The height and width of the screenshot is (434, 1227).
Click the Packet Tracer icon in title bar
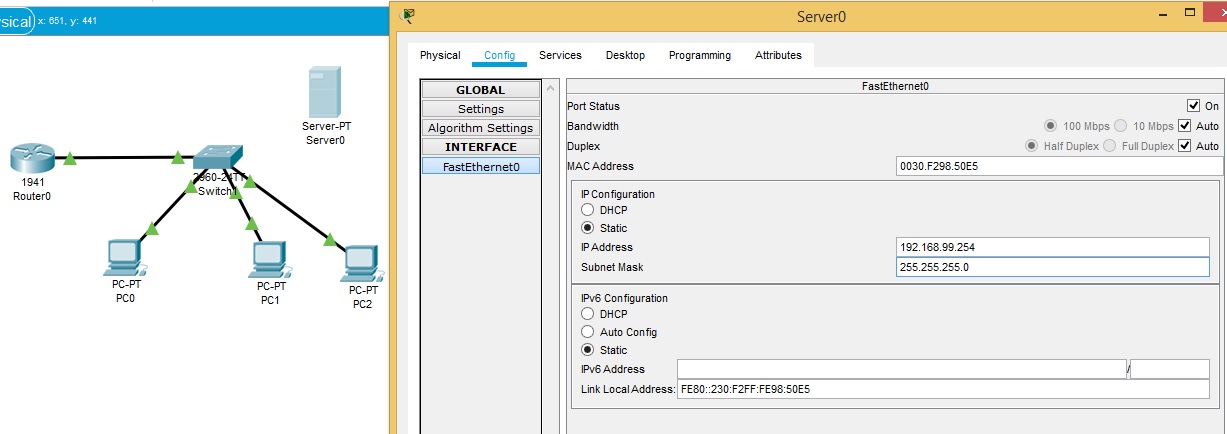(x=407, y=15)
